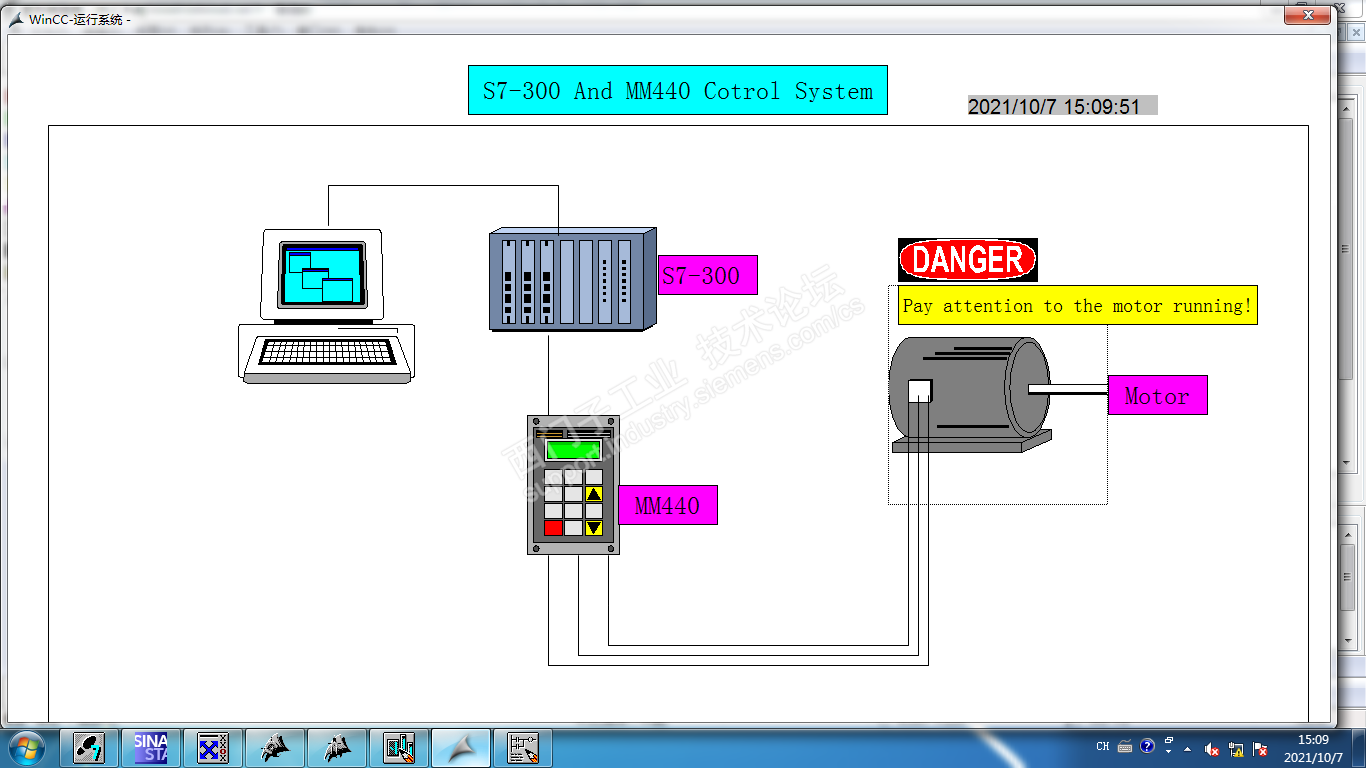This screenshot has width=1366, height=768.
Task: Click the gray motor graphic
Action: coord(970,395)
